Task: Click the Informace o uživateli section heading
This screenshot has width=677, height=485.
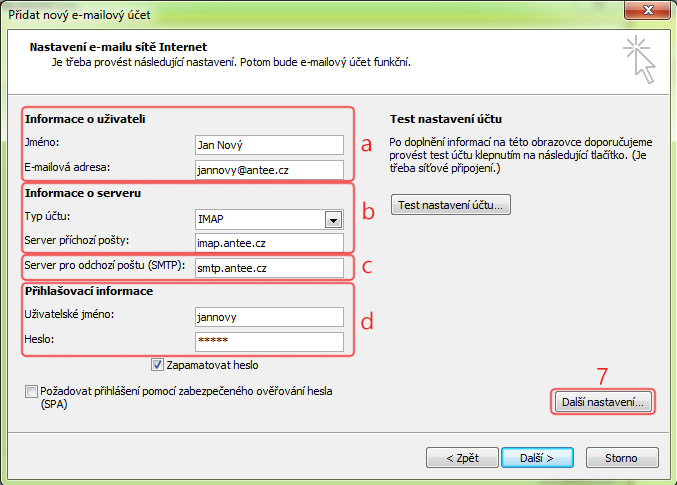Action: (x=84, y=120)
